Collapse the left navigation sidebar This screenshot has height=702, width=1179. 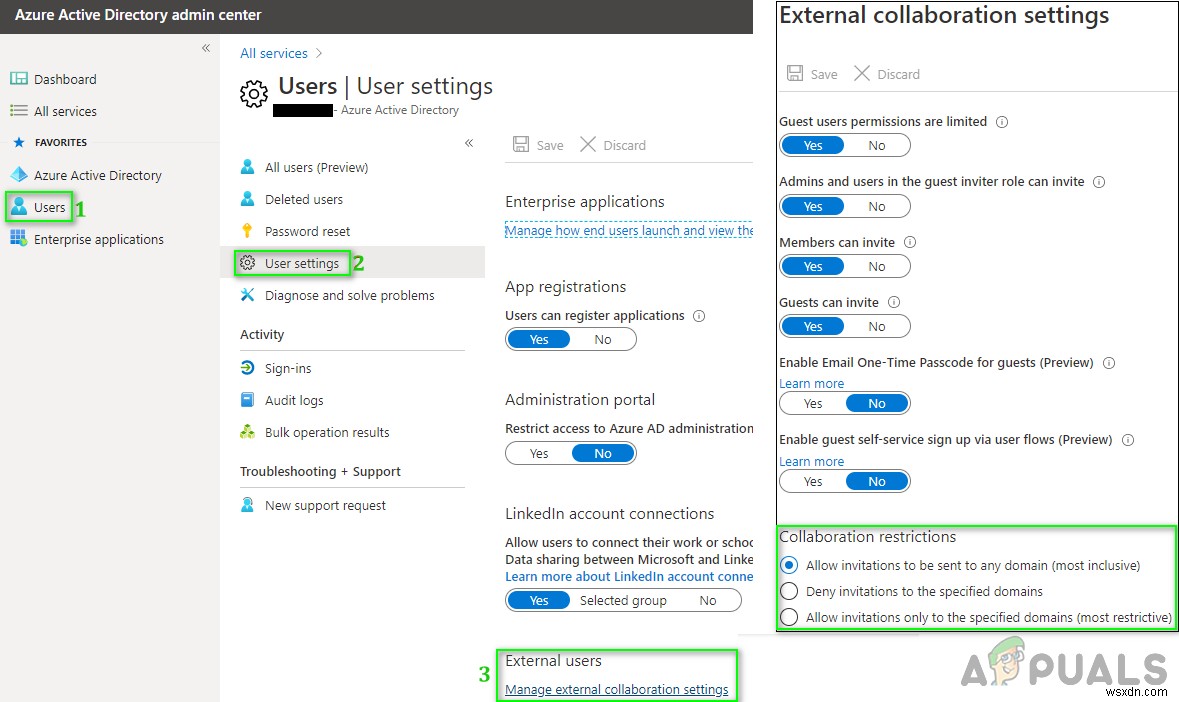click(205, 47)
